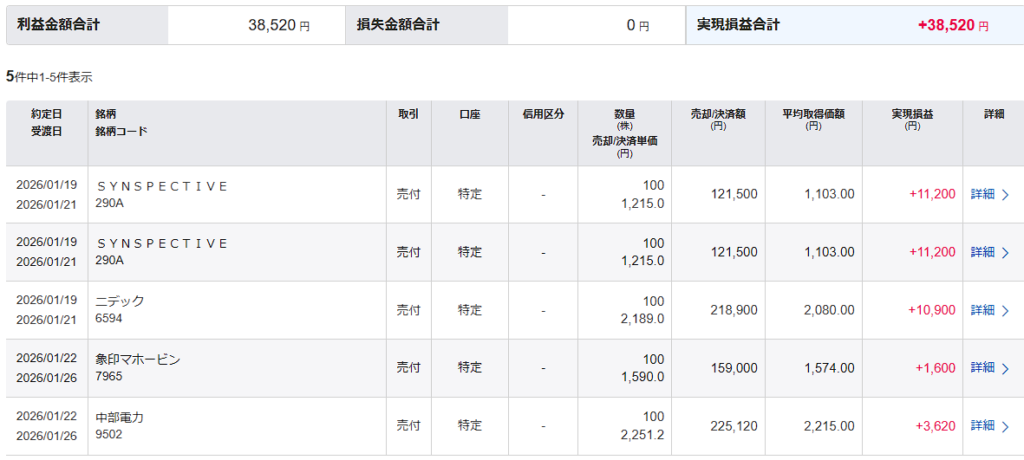This screenshot has width=1024, height=460.
Task: Open 詳細 link for first SYNSPECTIVE row
Action: pos(983,195)
